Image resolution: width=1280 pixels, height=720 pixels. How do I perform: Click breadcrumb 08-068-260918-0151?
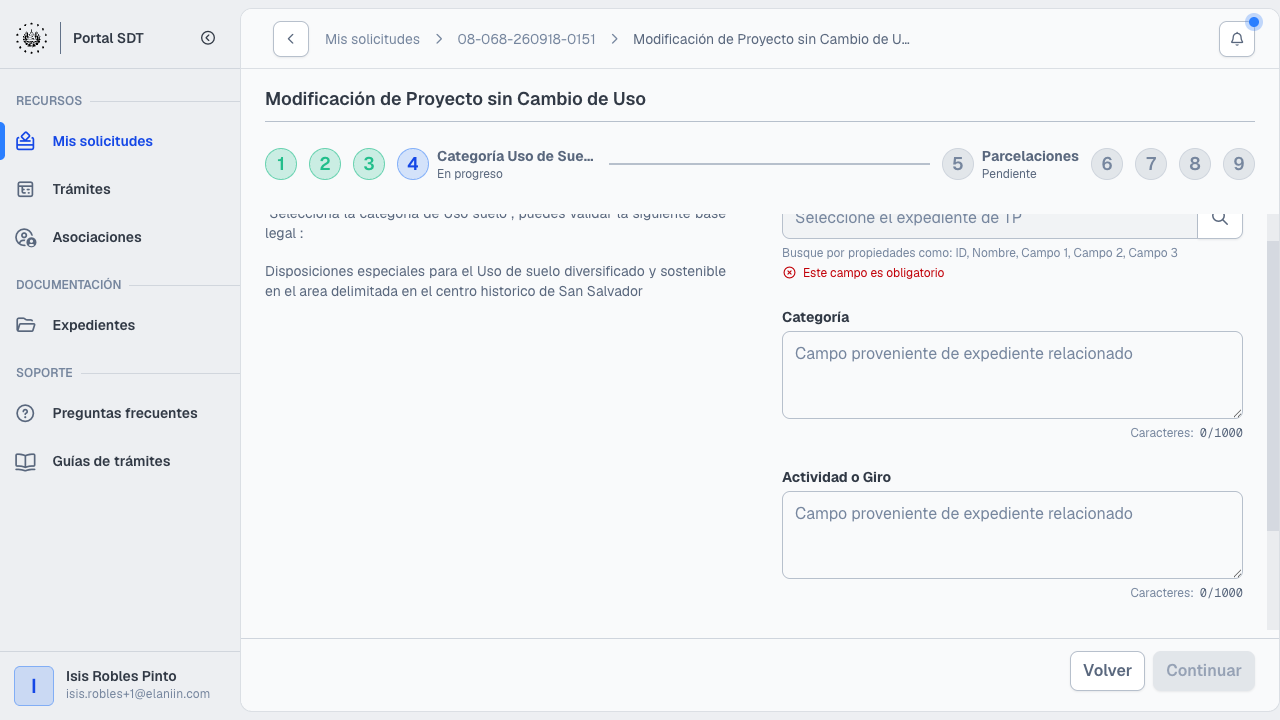coord(526,39)
